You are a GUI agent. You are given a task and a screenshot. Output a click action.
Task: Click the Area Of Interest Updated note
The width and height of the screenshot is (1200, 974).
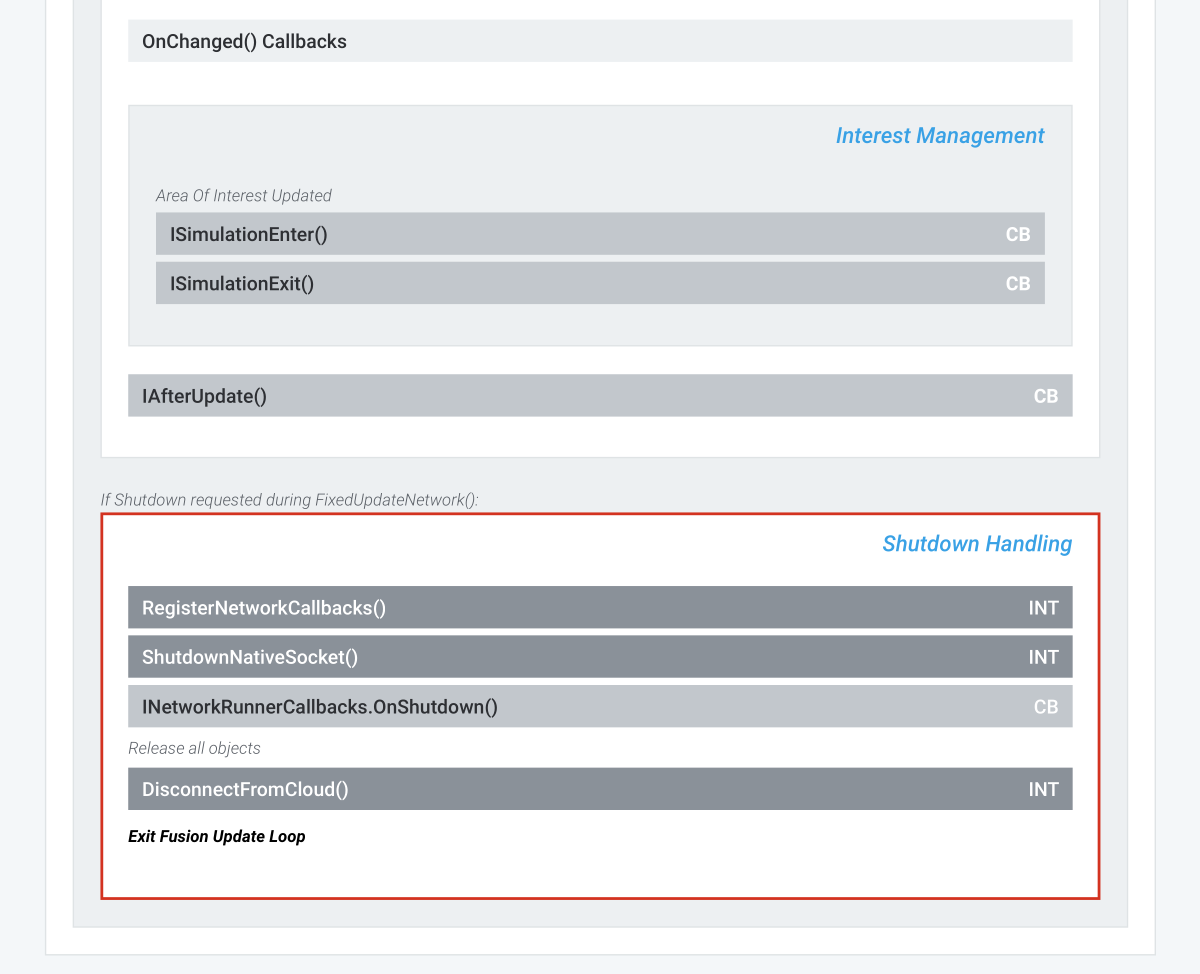click(244, 196)
